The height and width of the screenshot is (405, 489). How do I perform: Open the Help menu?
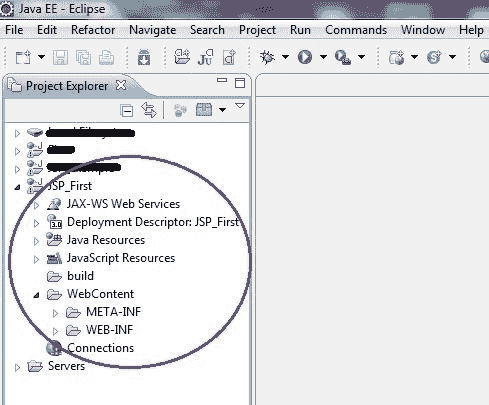471,30
